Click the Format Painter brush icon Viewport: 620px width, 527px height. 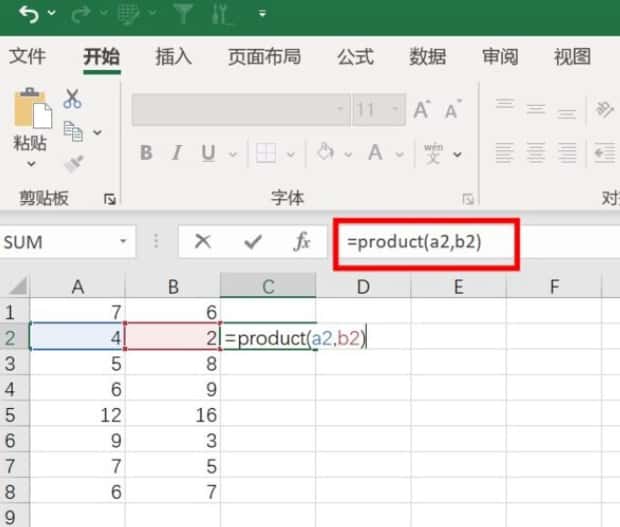[73, 163]
